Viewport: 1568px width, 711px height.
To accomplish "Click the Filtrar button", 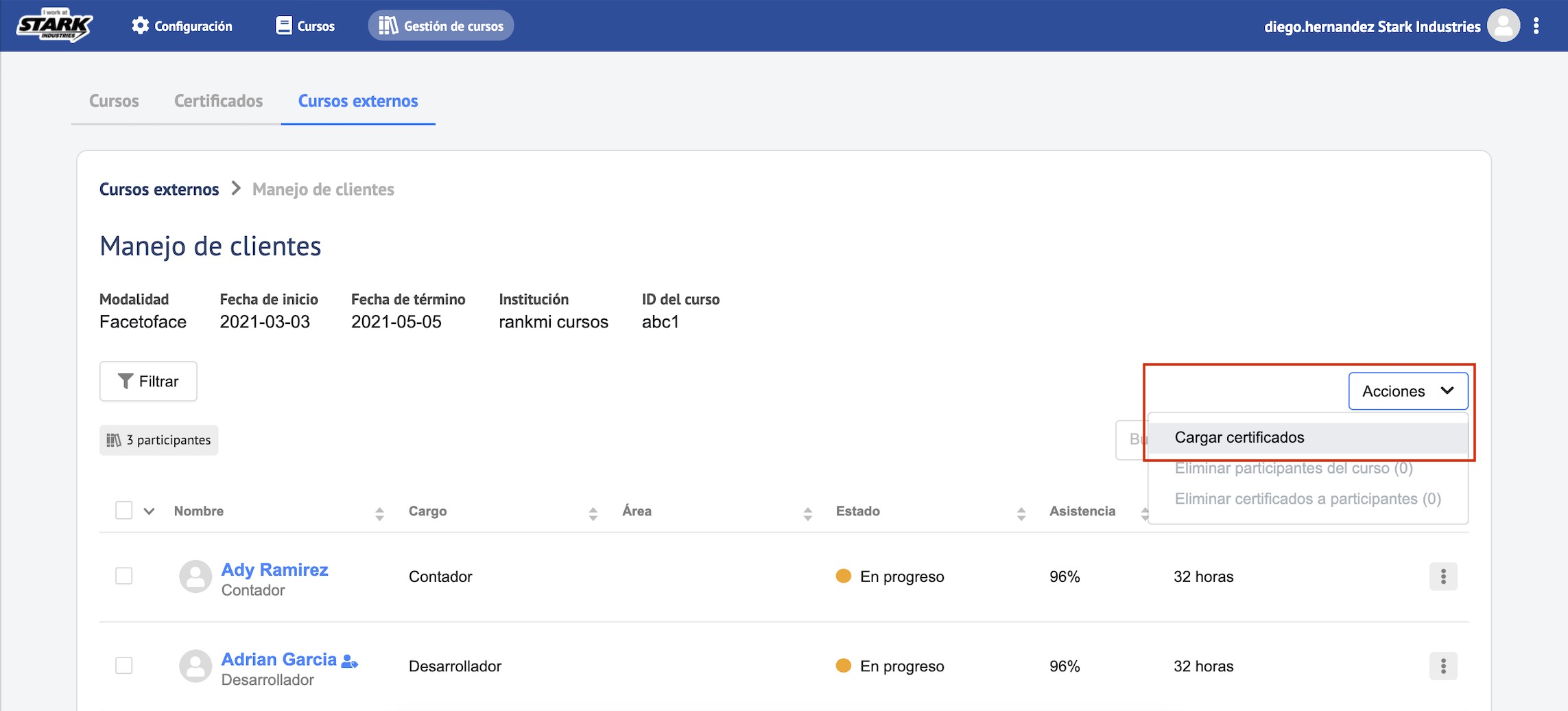I will tap(148, 381).
